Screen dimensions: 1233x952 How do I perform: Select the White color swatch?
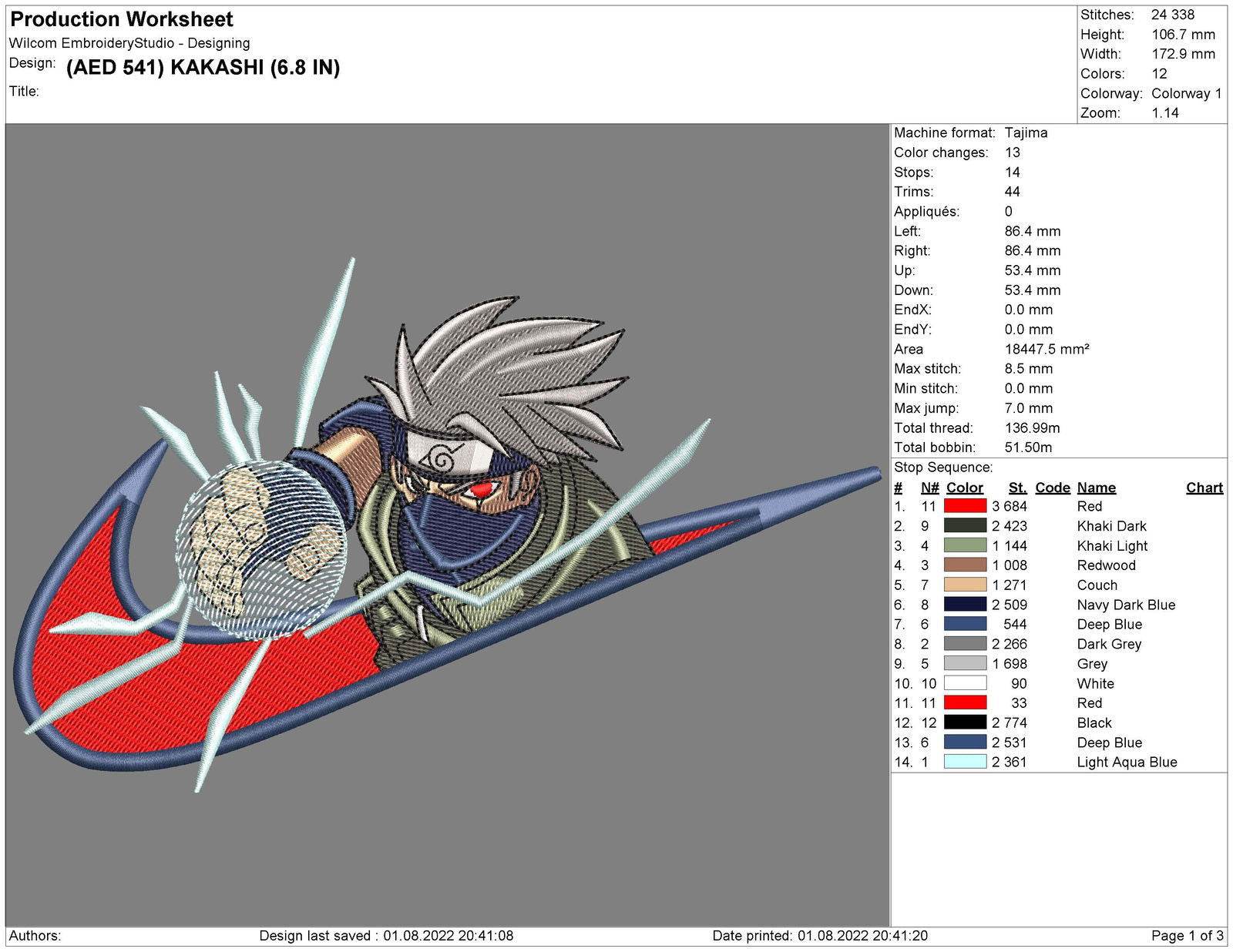point(965,683)
